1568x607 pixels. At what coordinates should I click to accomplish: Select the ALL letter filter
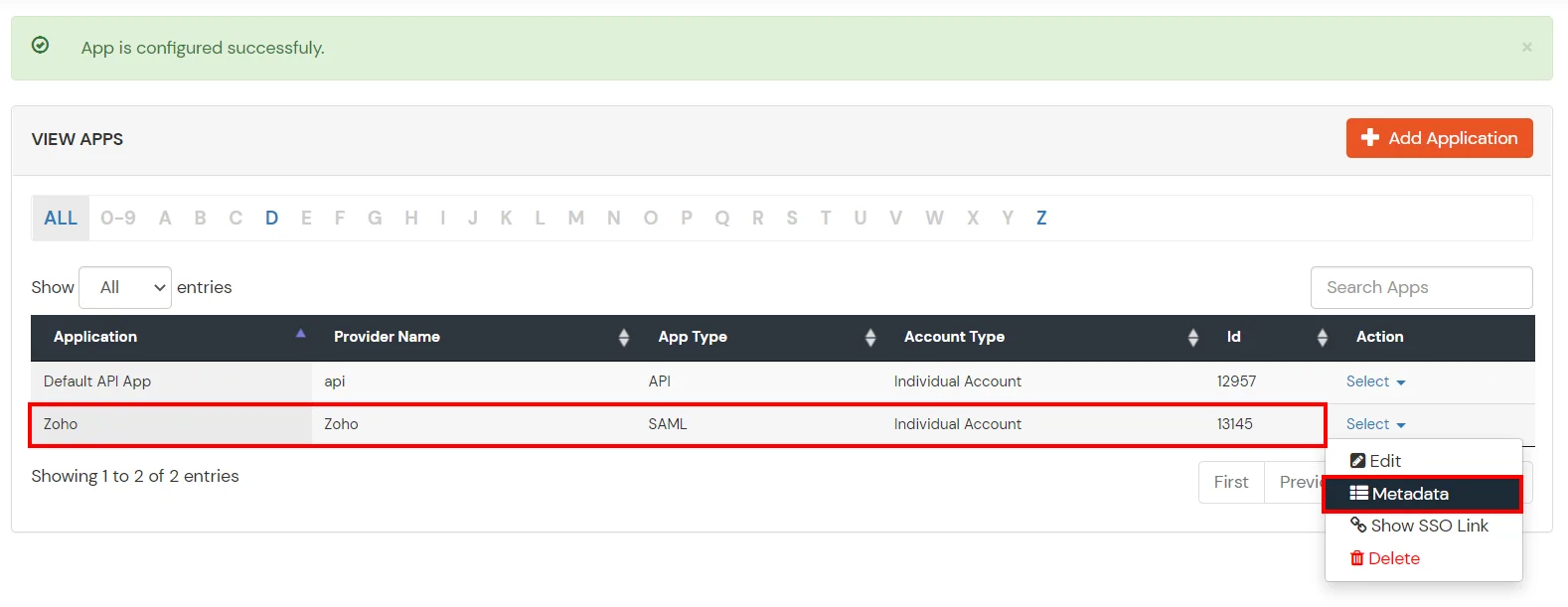[61, 218]
